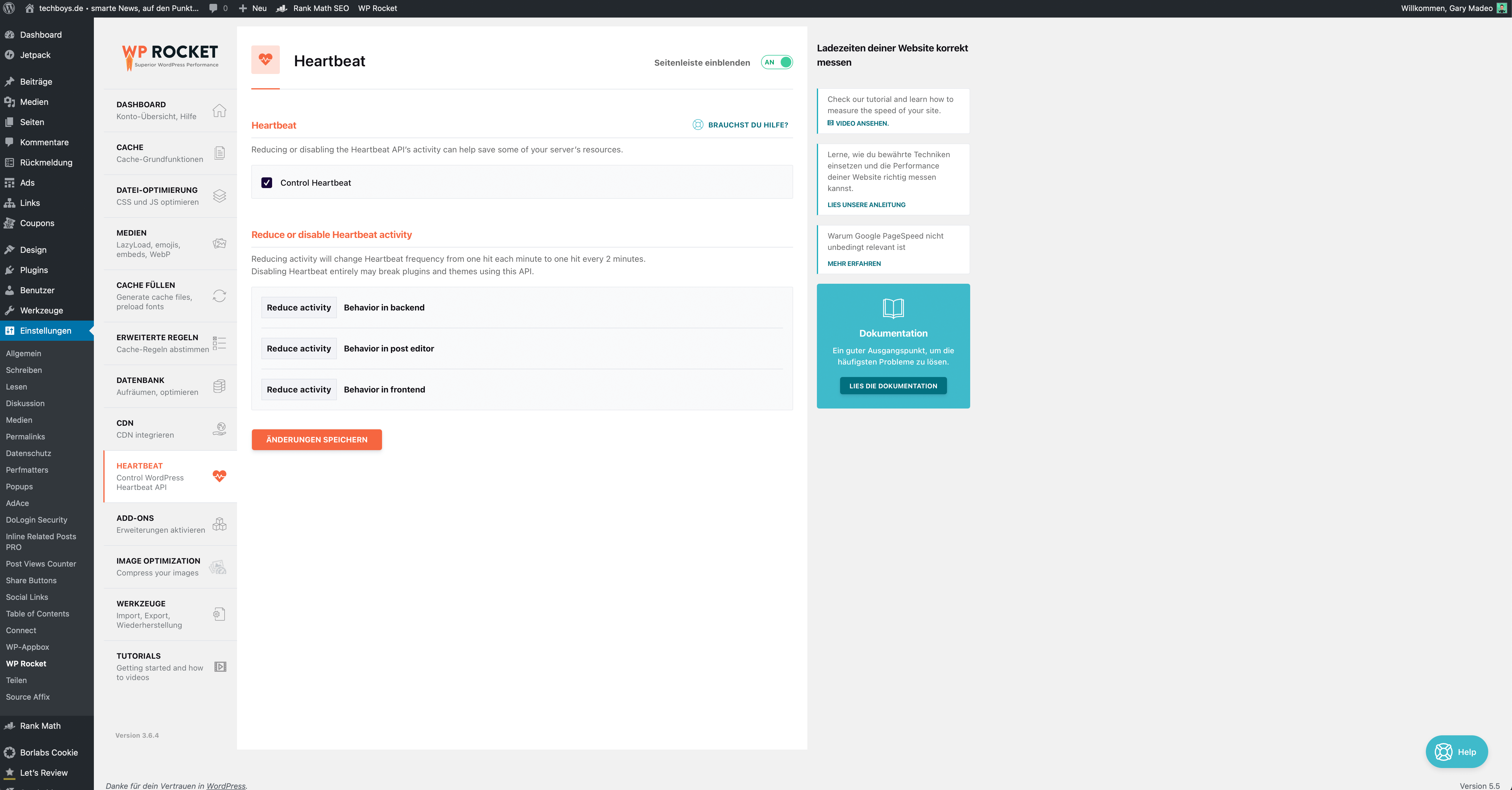Open comments bubble in admin bar

[x=213, y=8]
